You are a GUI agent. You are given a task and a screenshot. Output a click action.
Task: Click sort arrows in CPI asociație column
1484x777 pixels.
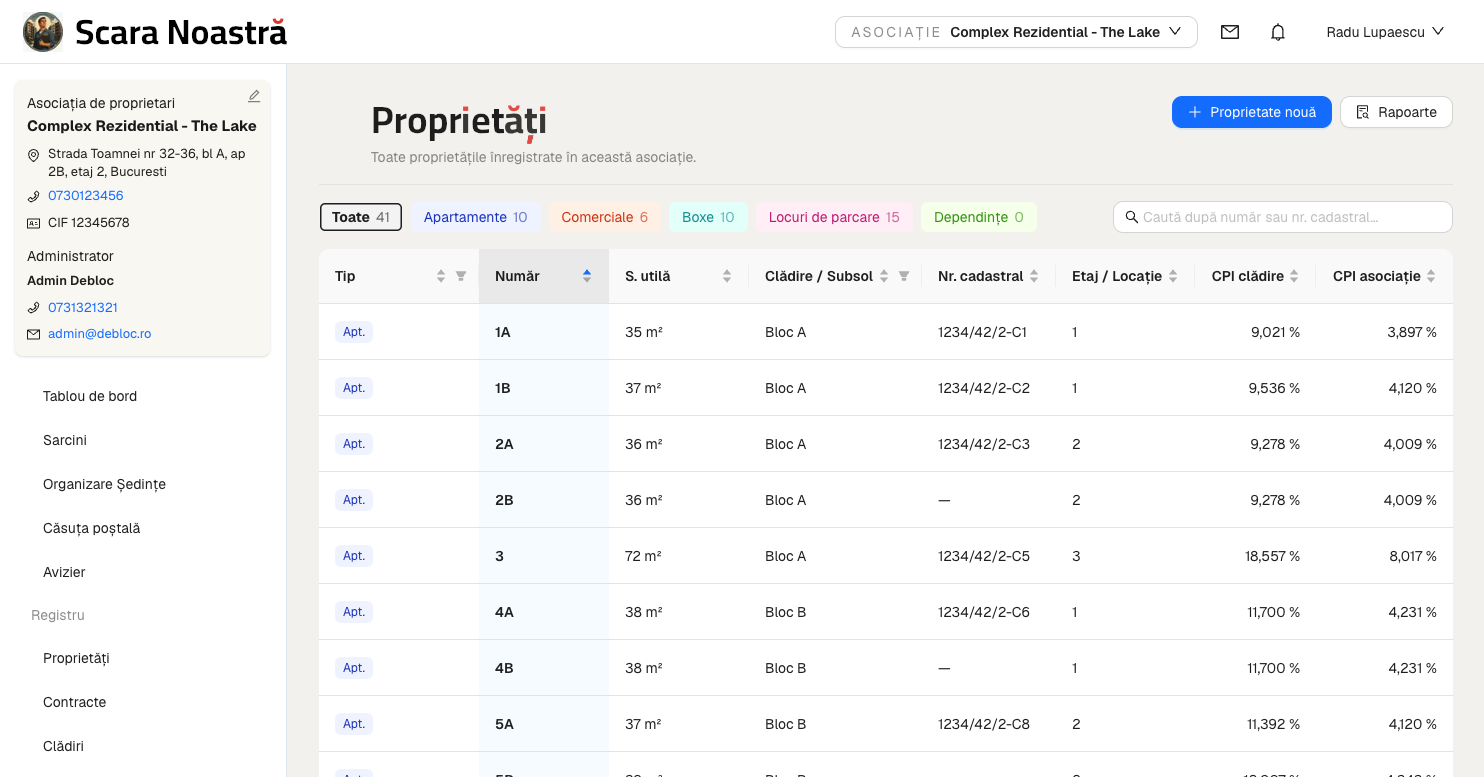click(1431, 276)
